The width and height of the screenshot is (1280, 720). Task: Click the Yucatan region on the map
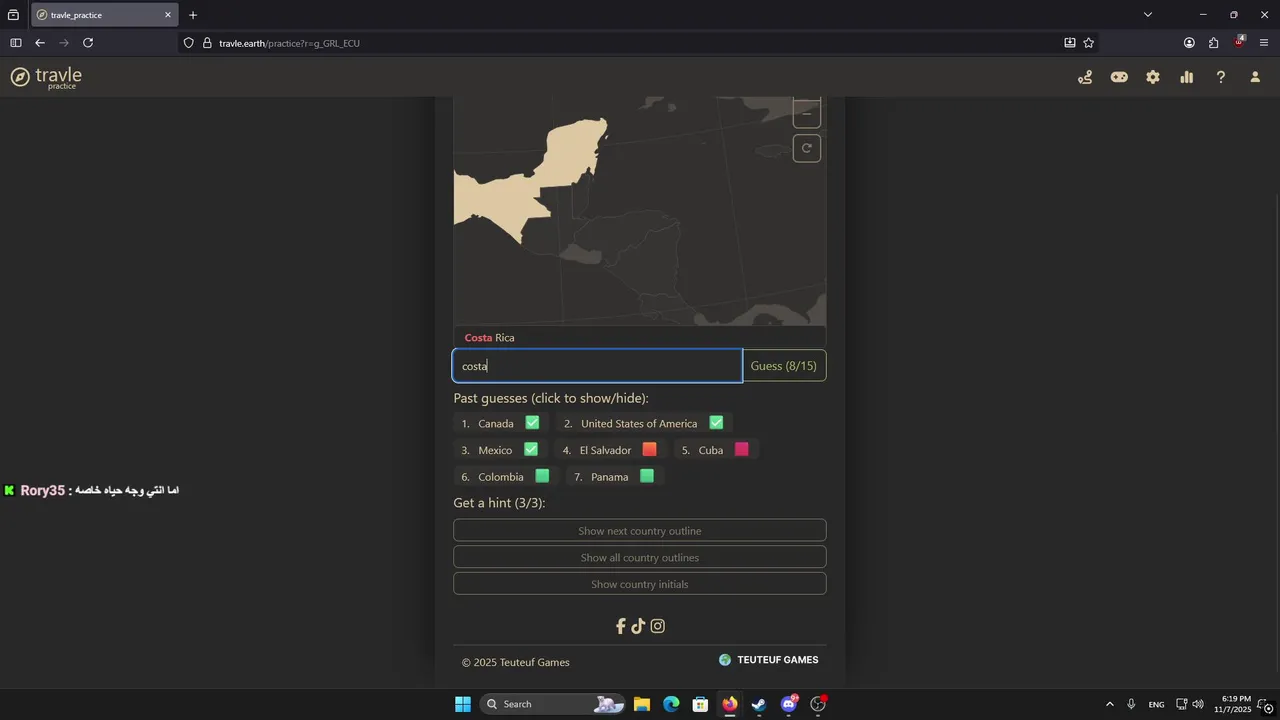tap(575, 150)
